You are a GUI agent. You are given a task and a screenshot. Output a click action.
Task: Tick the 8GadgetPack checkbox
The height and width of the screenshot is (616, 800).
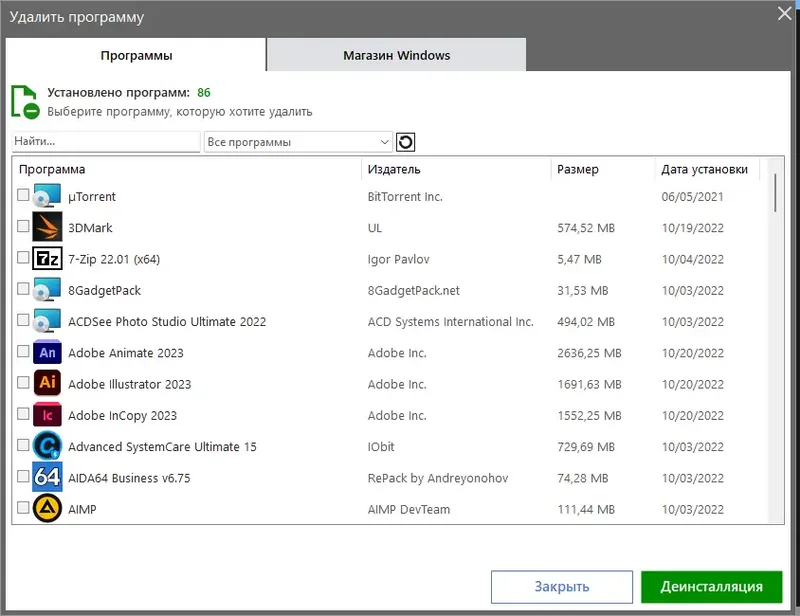23,290
